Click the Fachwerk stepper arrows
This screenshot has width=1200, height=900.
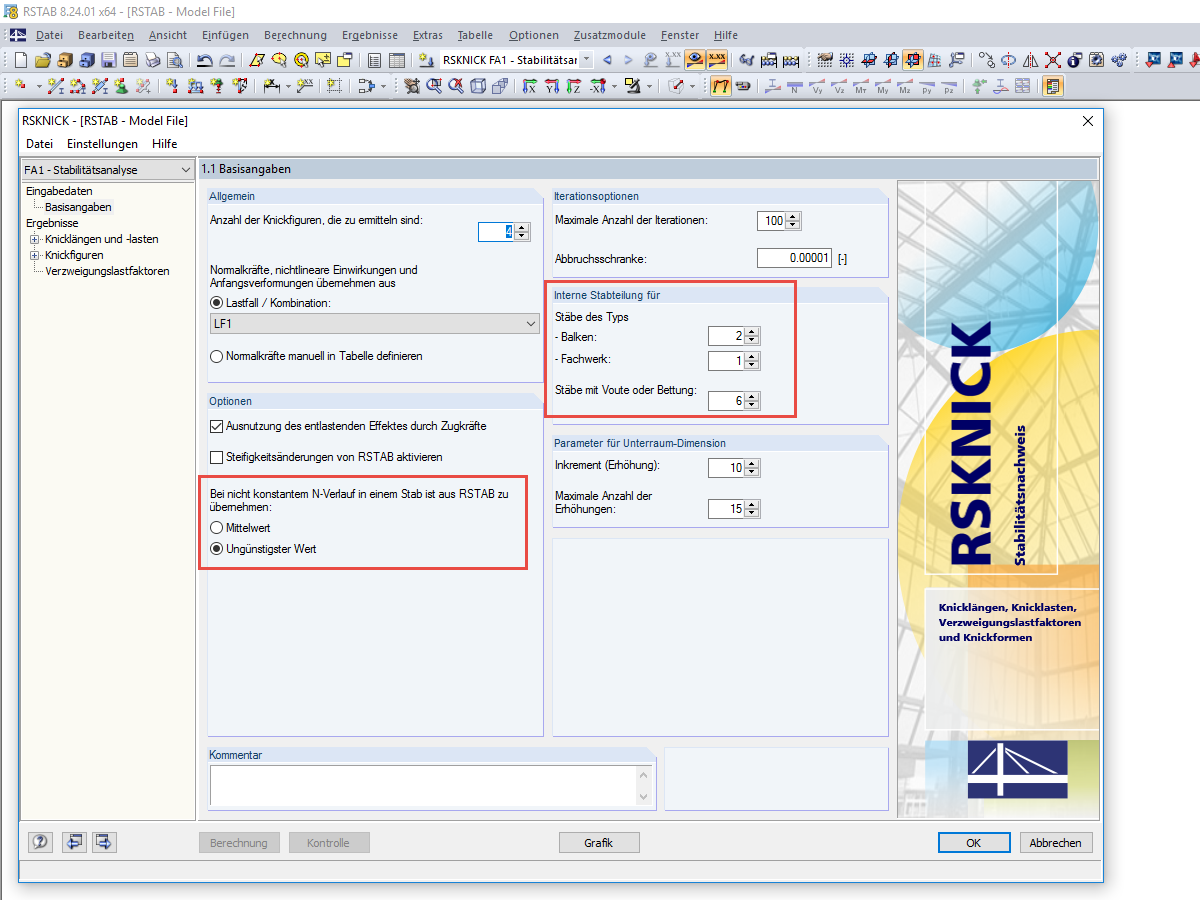point(753,361)
